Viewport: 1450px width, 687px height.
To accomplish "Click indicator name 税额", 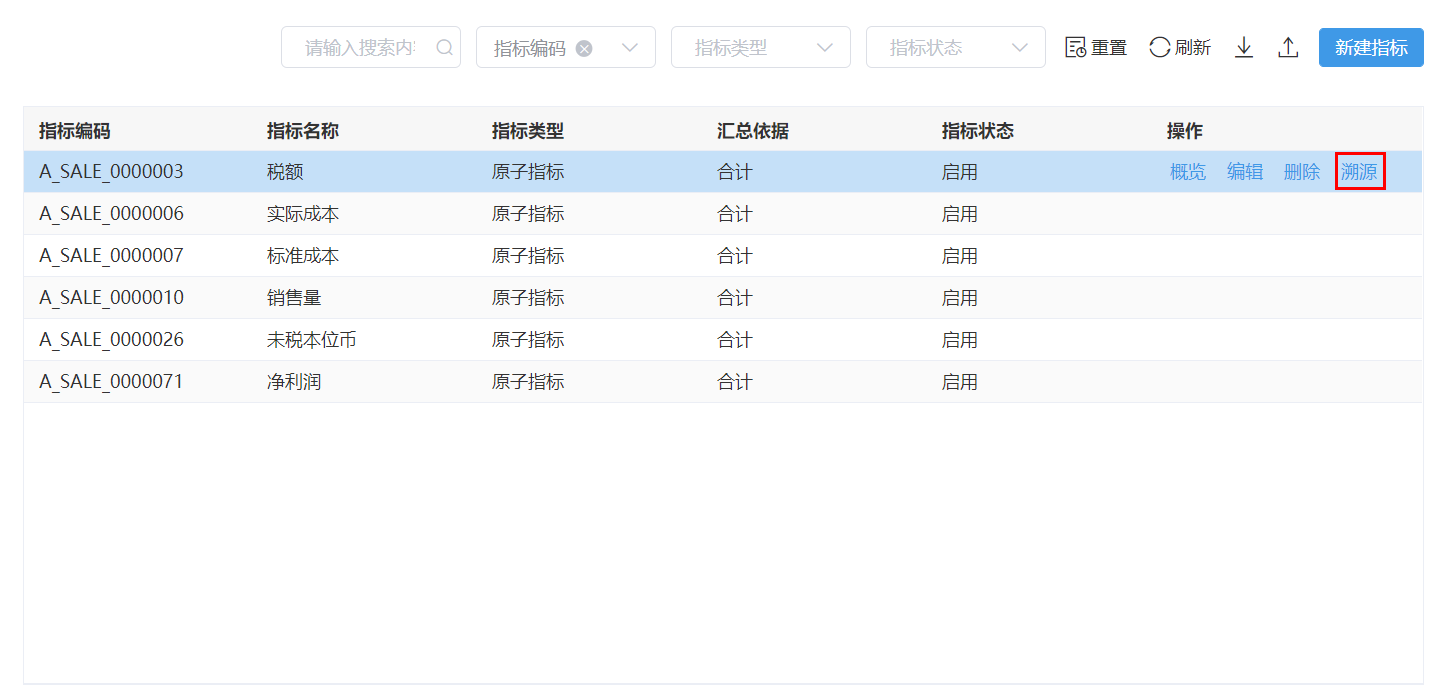I will [x=285, y=172].
